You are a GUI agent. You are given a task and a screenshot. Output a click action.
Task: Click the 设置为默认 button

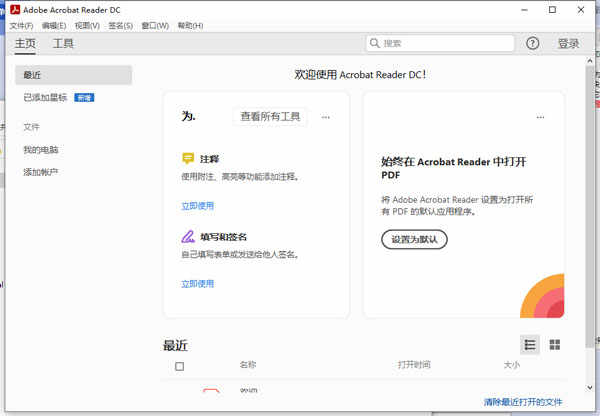click(x=414, y=240)
